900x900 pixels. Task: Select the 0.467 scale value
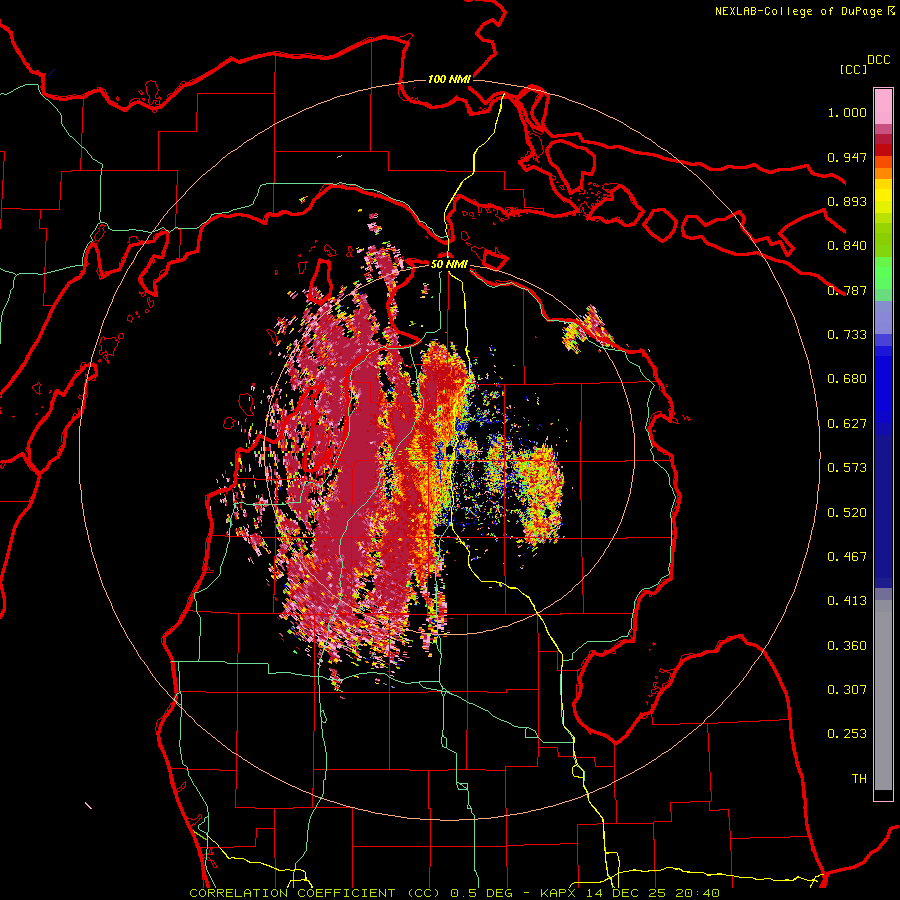(847, 556)
